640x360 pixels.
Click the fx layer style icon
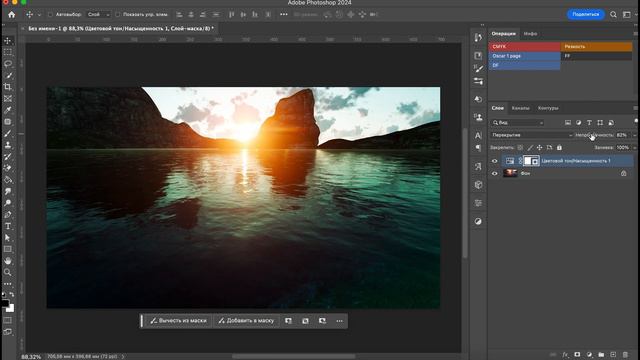point(565,355)
